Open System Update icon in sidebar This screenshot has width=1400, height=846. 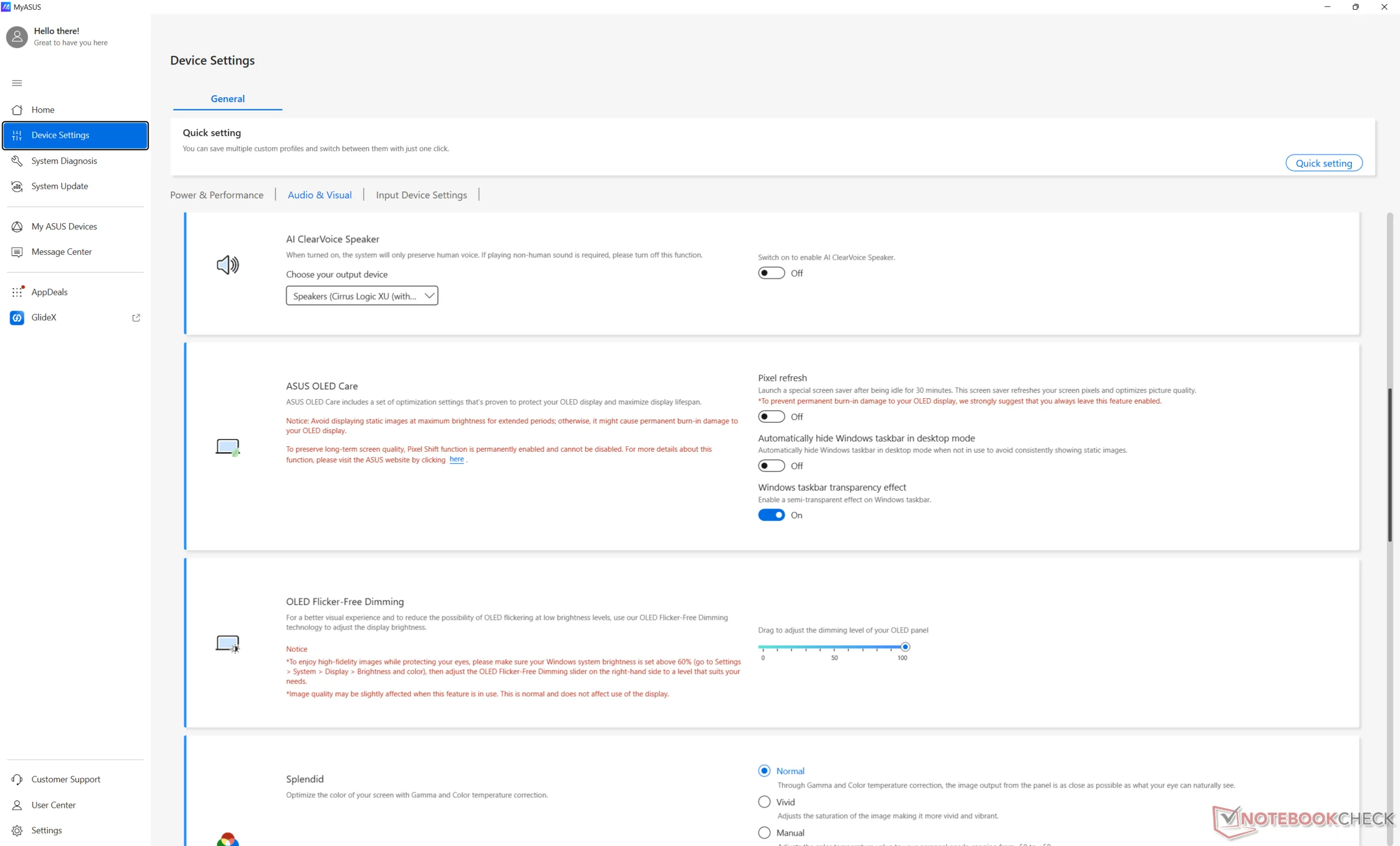pyautogui.click(x=17, y=186)
